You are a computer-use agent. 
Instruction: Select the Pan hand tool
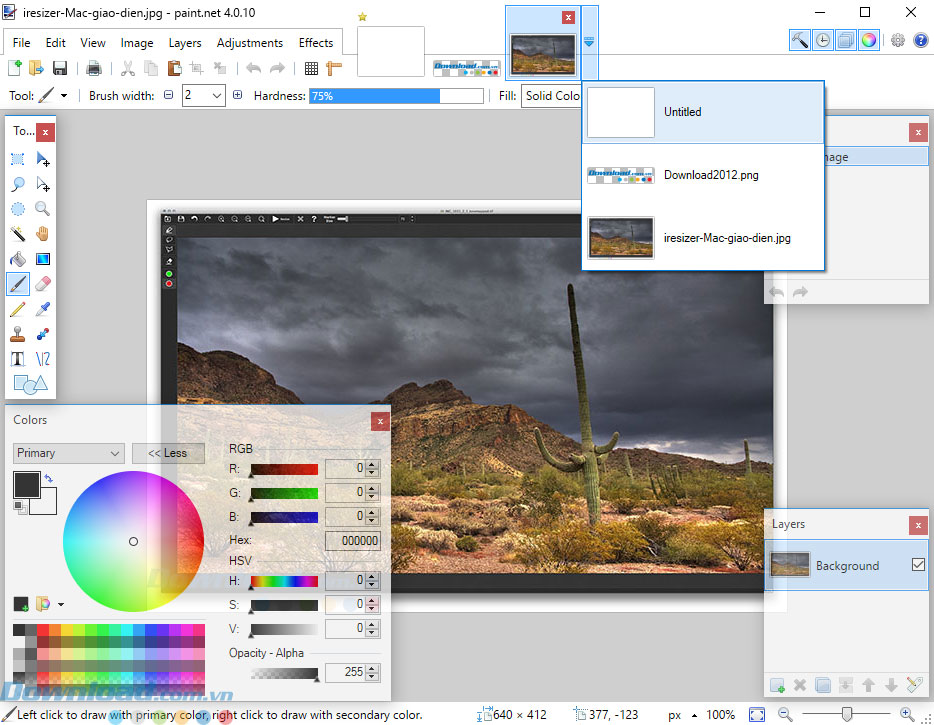43,234
